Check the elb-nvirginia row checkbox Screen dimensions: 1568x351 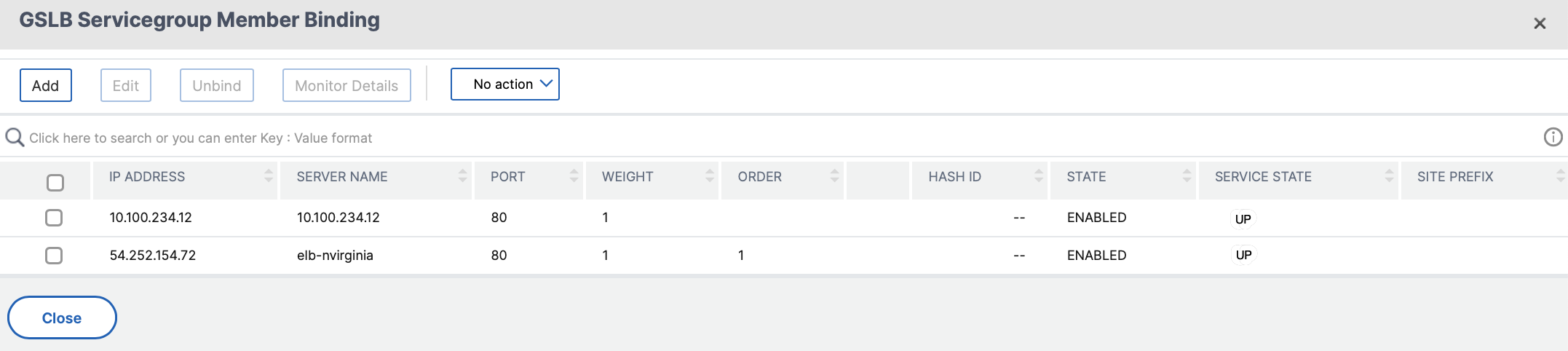pyautogui.click(x=54, y=255)
